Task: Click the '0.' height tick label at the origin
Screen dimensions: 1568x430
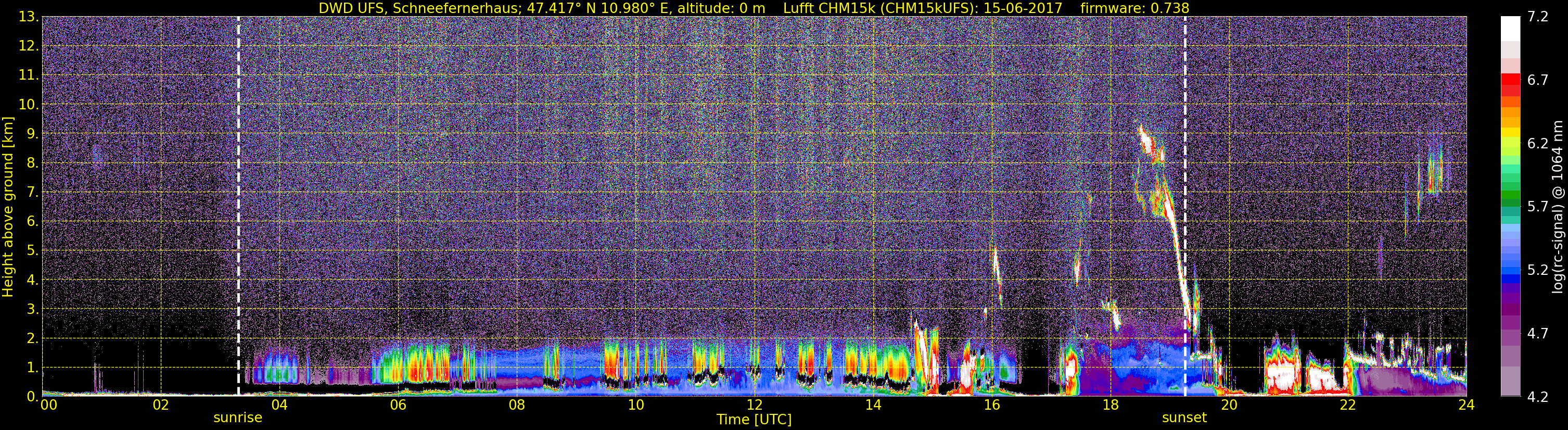Action: coord(32,397)
